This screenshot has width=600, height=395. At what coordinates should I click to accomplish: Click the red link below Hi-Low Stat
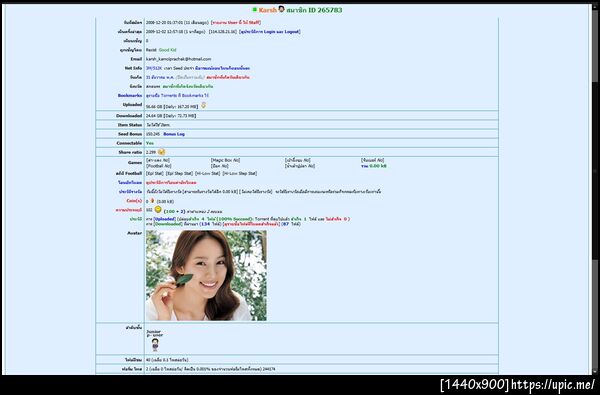point(171,183)
